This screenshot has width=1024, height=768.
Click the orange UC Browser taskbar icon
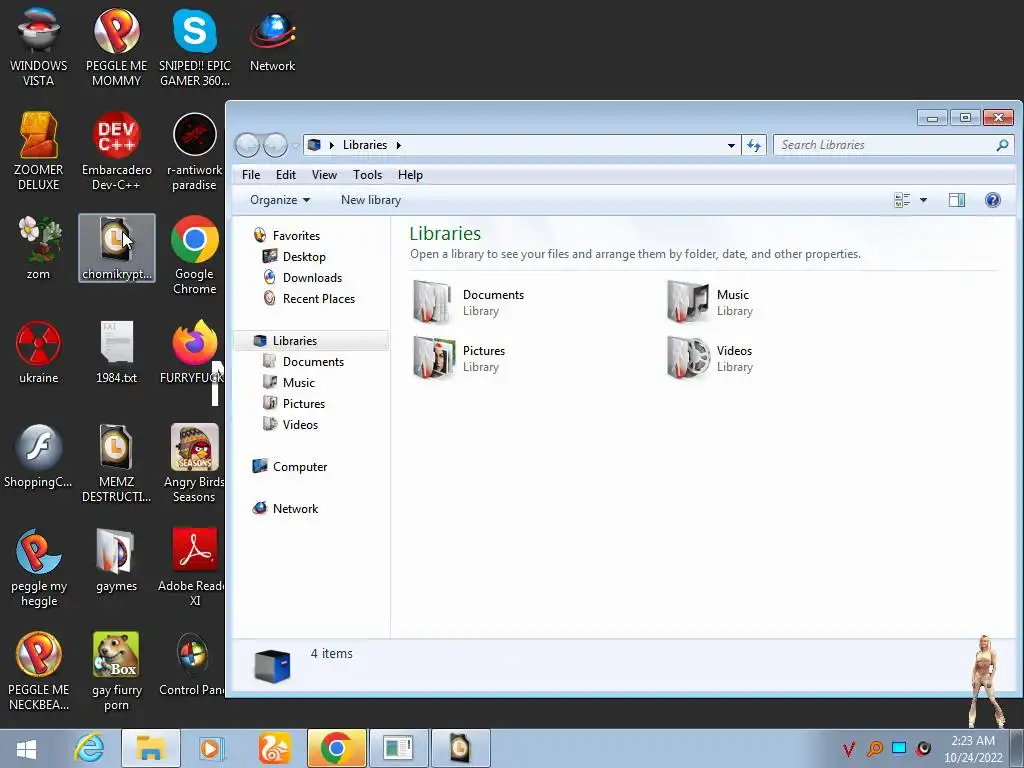pos(274,748)
